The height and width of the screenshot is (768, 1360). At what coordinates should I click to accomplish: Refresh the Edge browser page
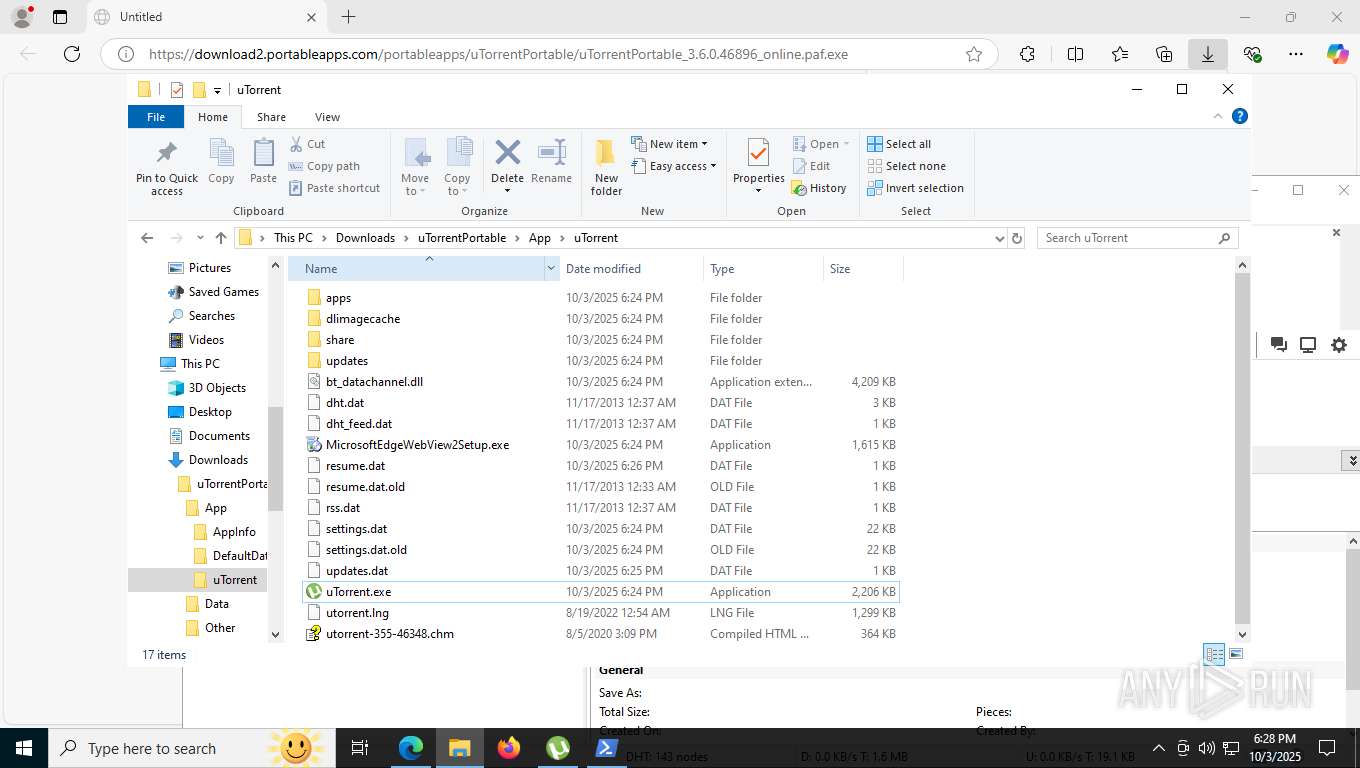point(72,54)
